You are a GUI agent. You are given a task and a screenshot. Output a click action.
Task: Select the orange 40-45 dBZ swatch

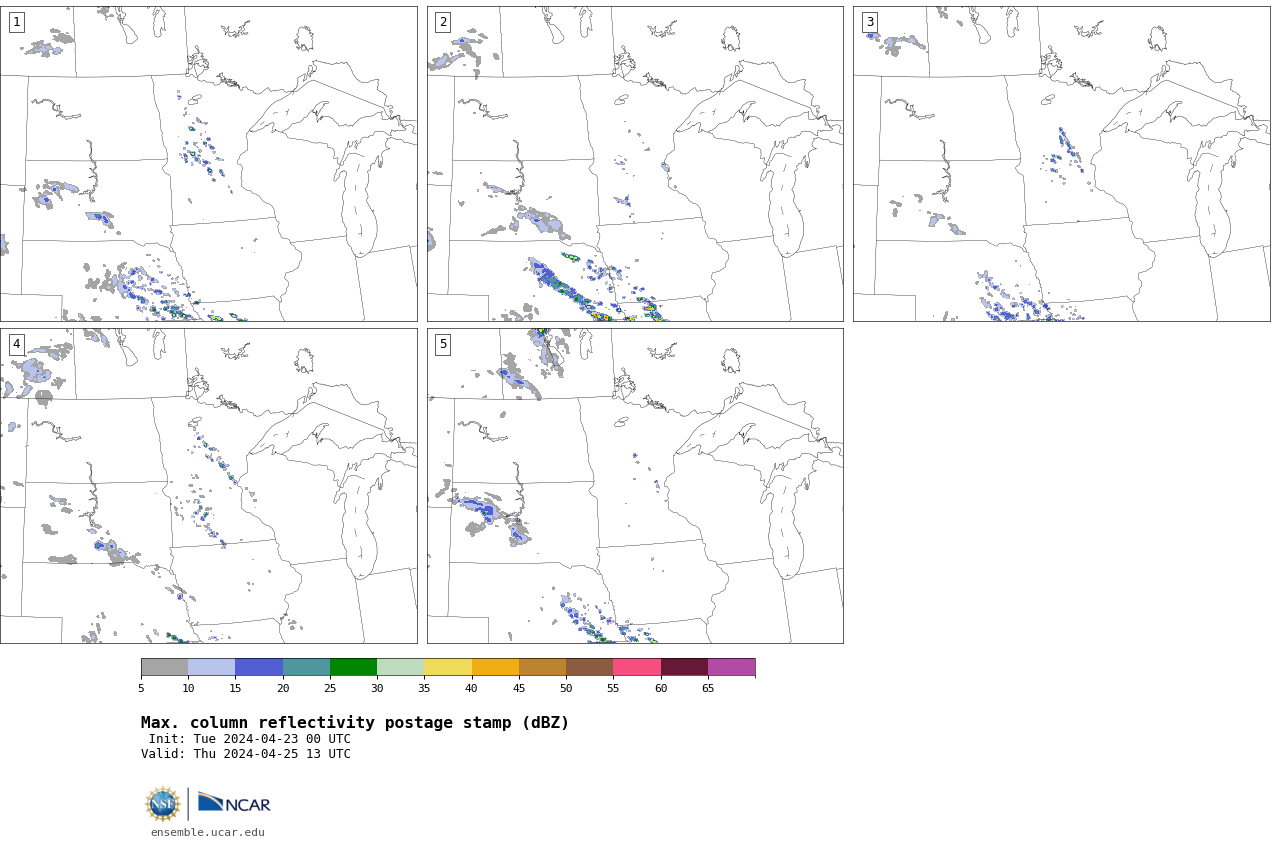coord(495,667)
